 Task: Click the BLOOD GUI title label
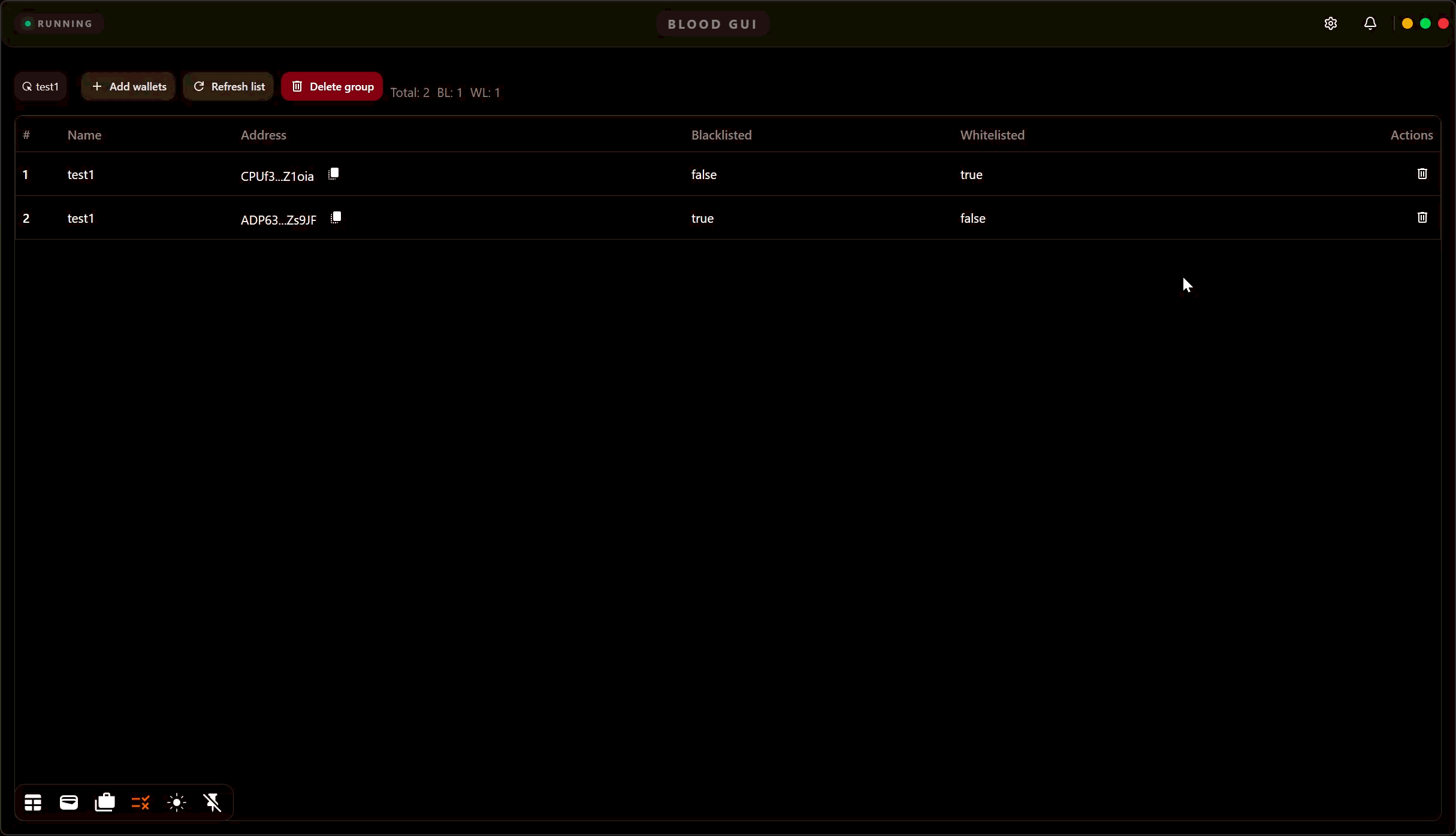(713, 25)
